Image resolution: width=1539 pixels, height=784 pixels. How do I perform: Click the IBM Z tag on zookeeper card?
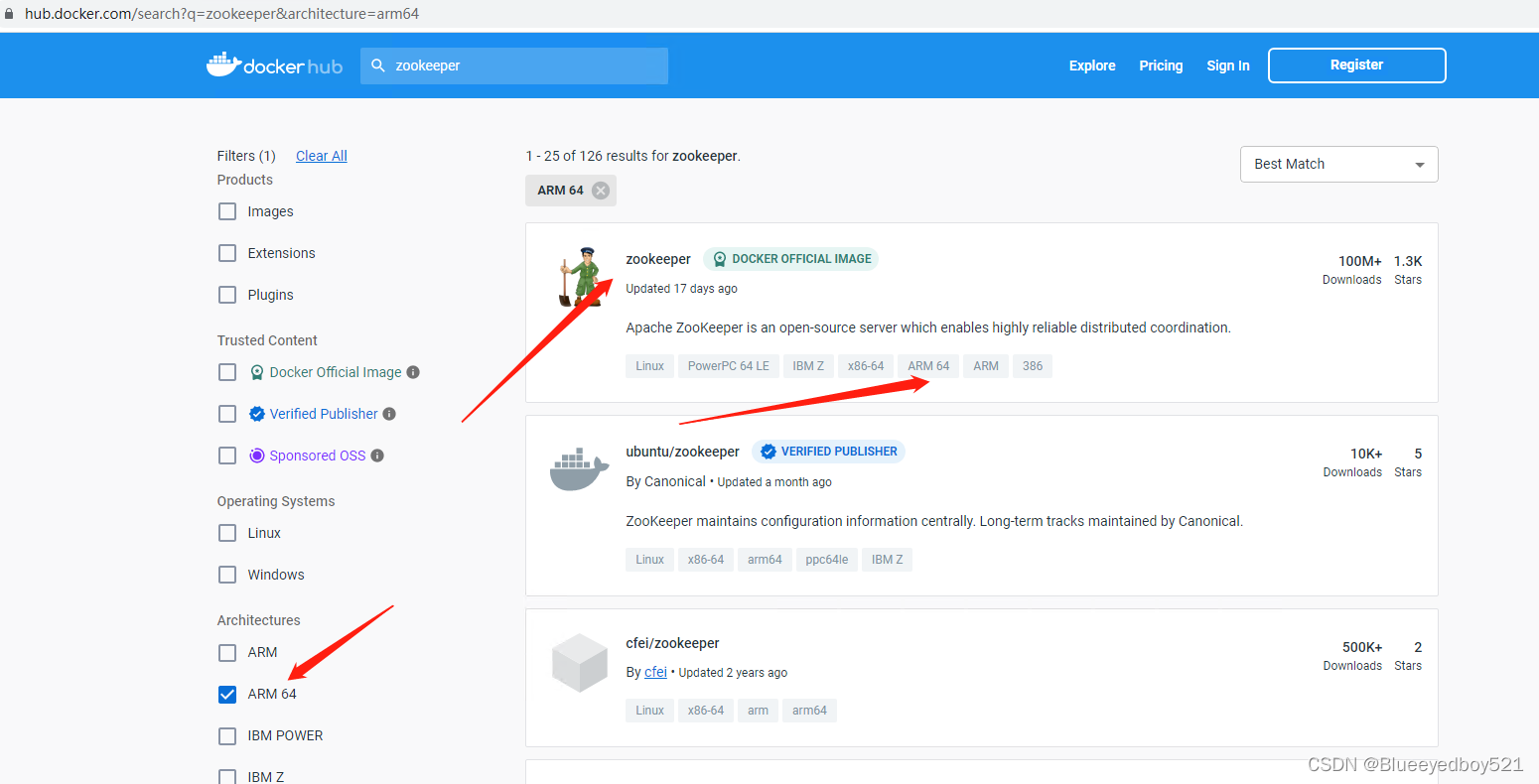808,366
